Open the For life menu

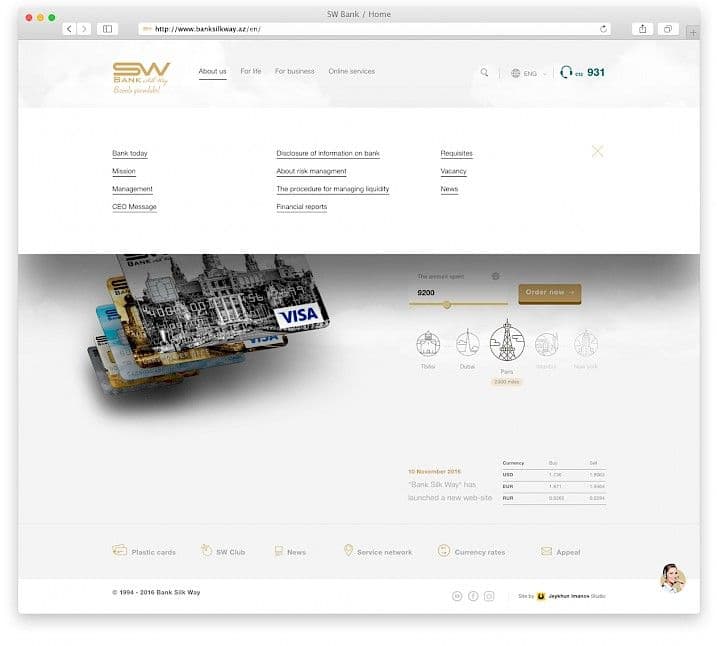(x=251, y=71)
